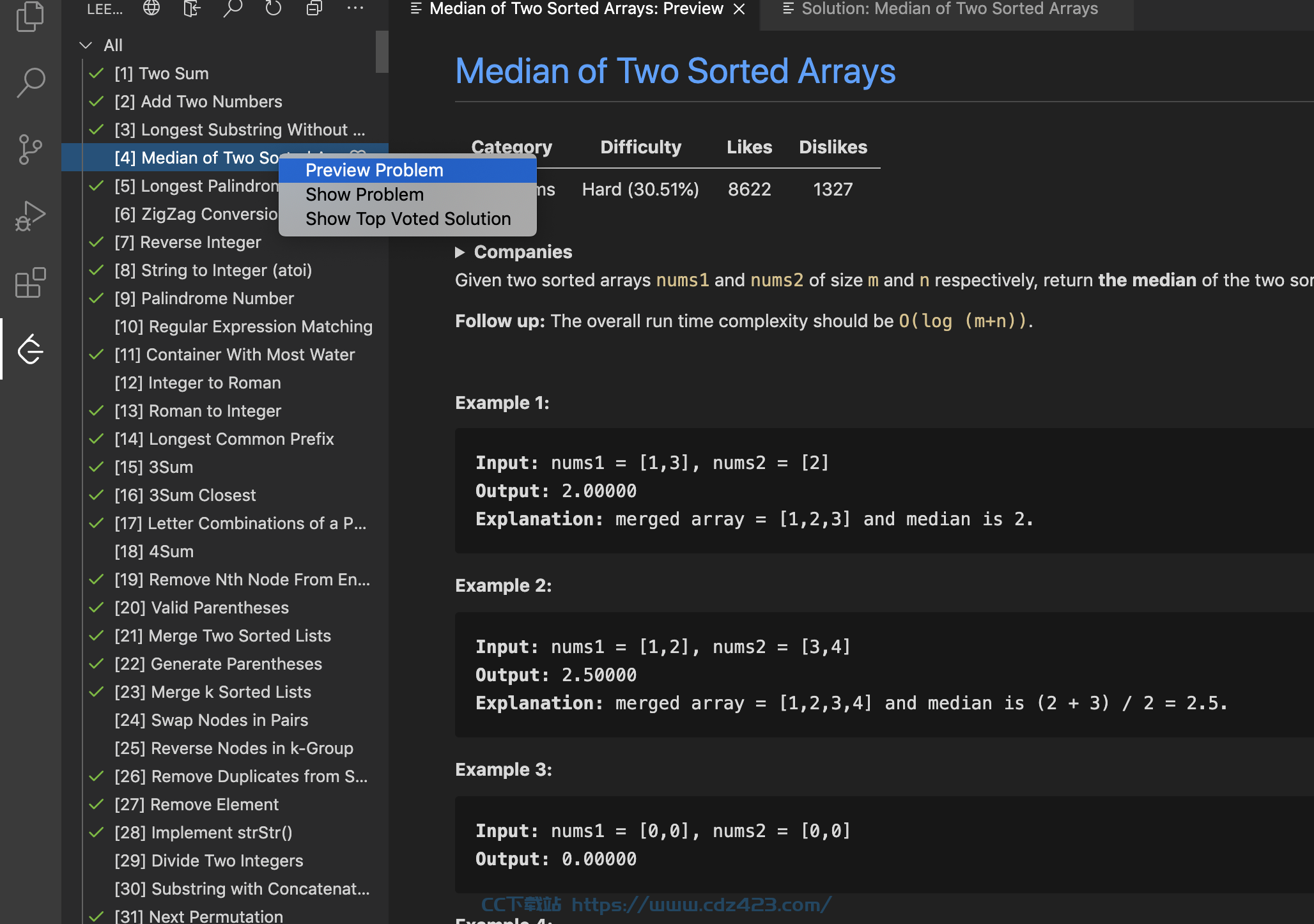The height and width of the screenshot is (924, 1314).
Task: Select [30] Substring with Concatenation problem
Action: 225,889
